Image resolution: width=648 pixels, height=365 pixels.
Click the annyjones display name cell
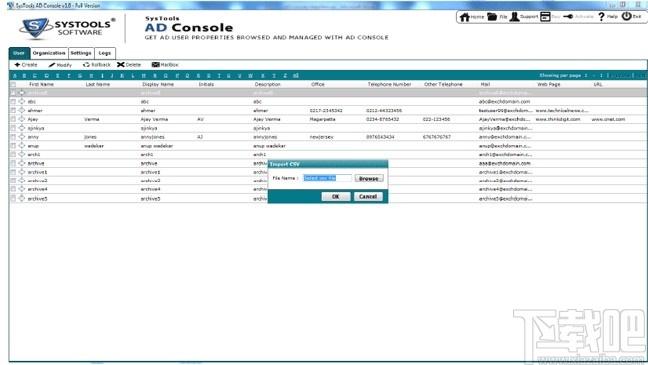click(x=152, y=137)
